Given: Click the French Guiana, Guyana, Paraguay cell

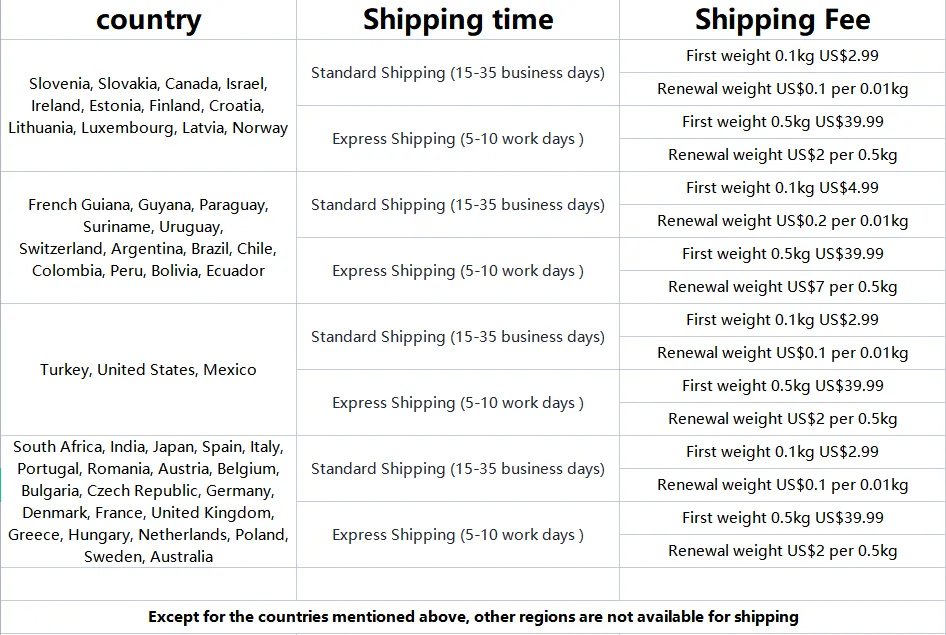Looking at the screenshot, I should (x=148, y=238).
